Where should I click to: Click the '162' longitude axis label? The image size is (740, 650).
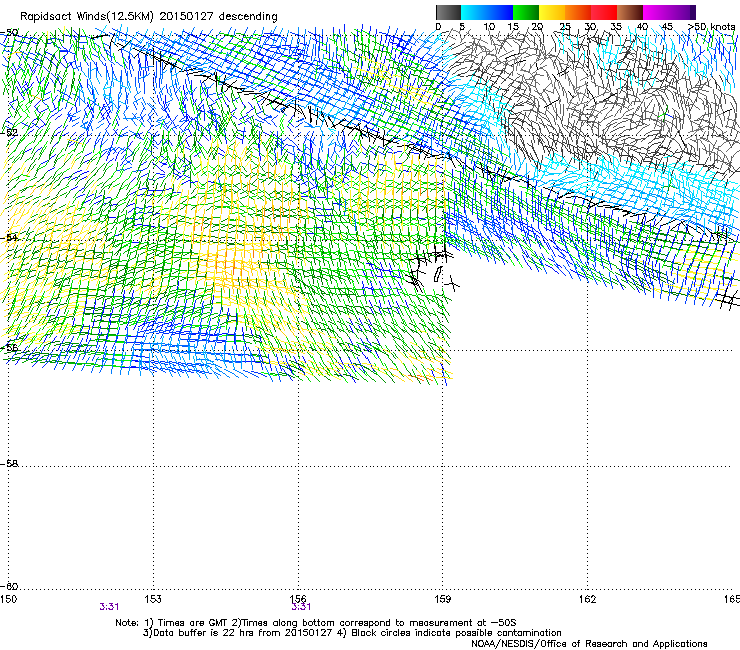point(588,599)
